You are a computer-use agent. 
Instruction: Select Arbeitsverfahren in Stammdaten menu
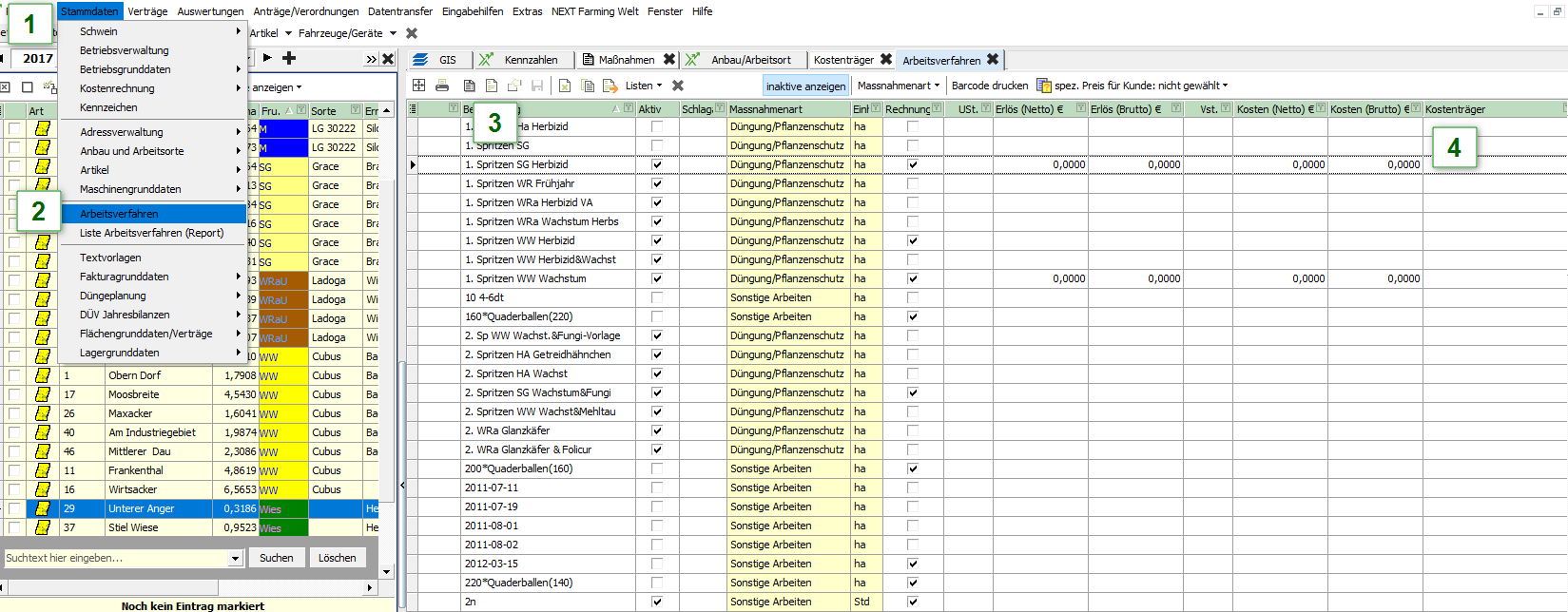[x=119, y=214]
